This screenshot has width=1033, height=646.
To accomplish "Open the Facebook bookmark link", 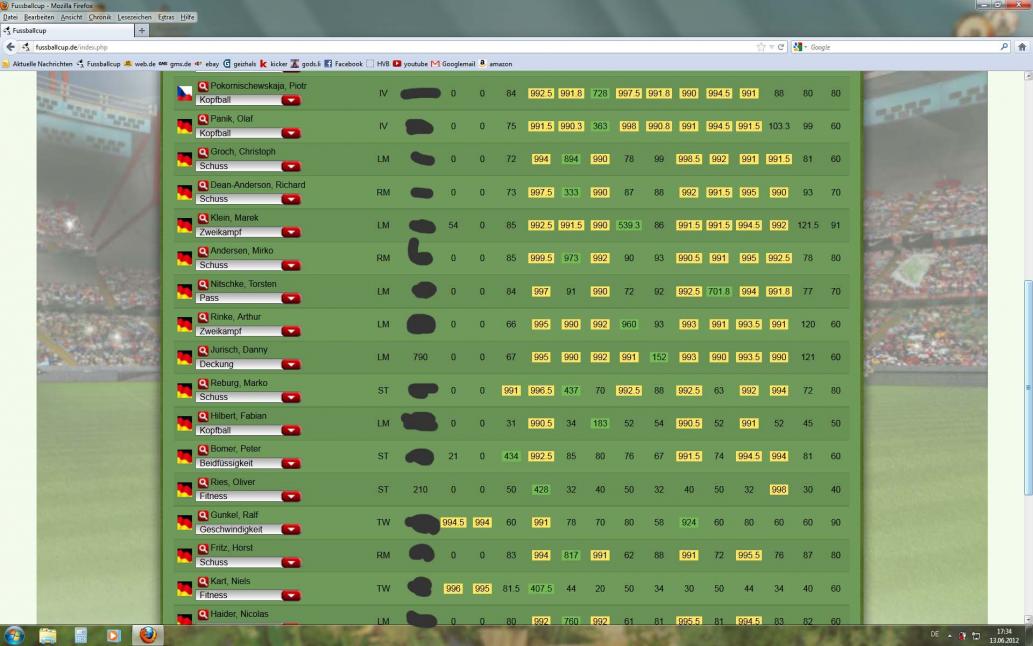I will point(343,64).
